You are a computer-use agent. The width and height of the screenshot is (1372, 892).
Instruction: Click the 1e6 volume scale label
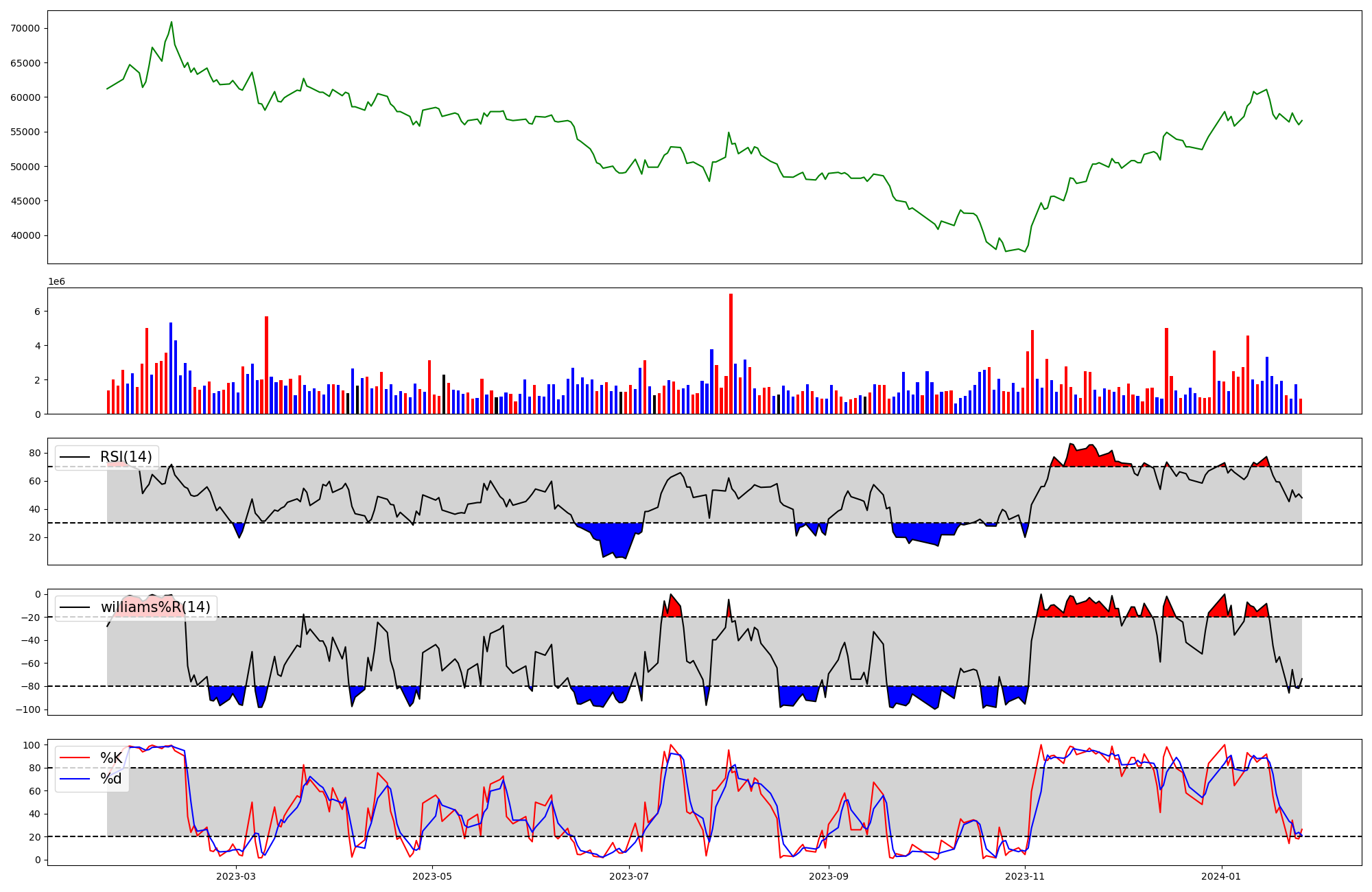click(x=56, y=282)
